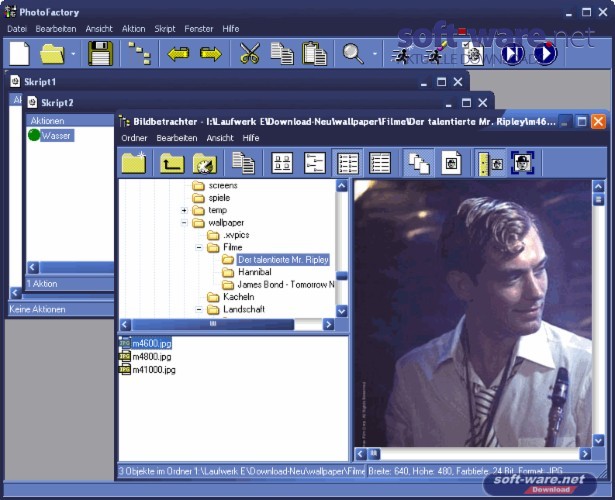Image resolution: width=615 pixels, height=500 pixels.
Task: Open the Datei menu
Action: [17, 29]
